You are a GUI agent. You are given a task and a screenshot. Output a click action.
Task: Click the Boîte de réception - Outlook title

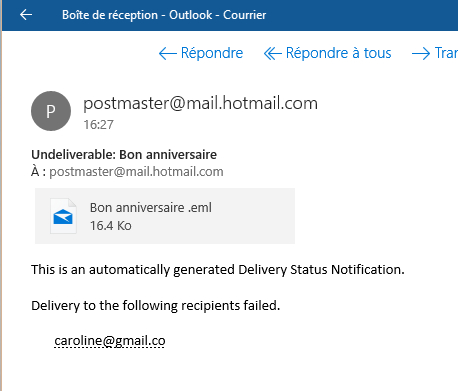[x=164, y=15]
